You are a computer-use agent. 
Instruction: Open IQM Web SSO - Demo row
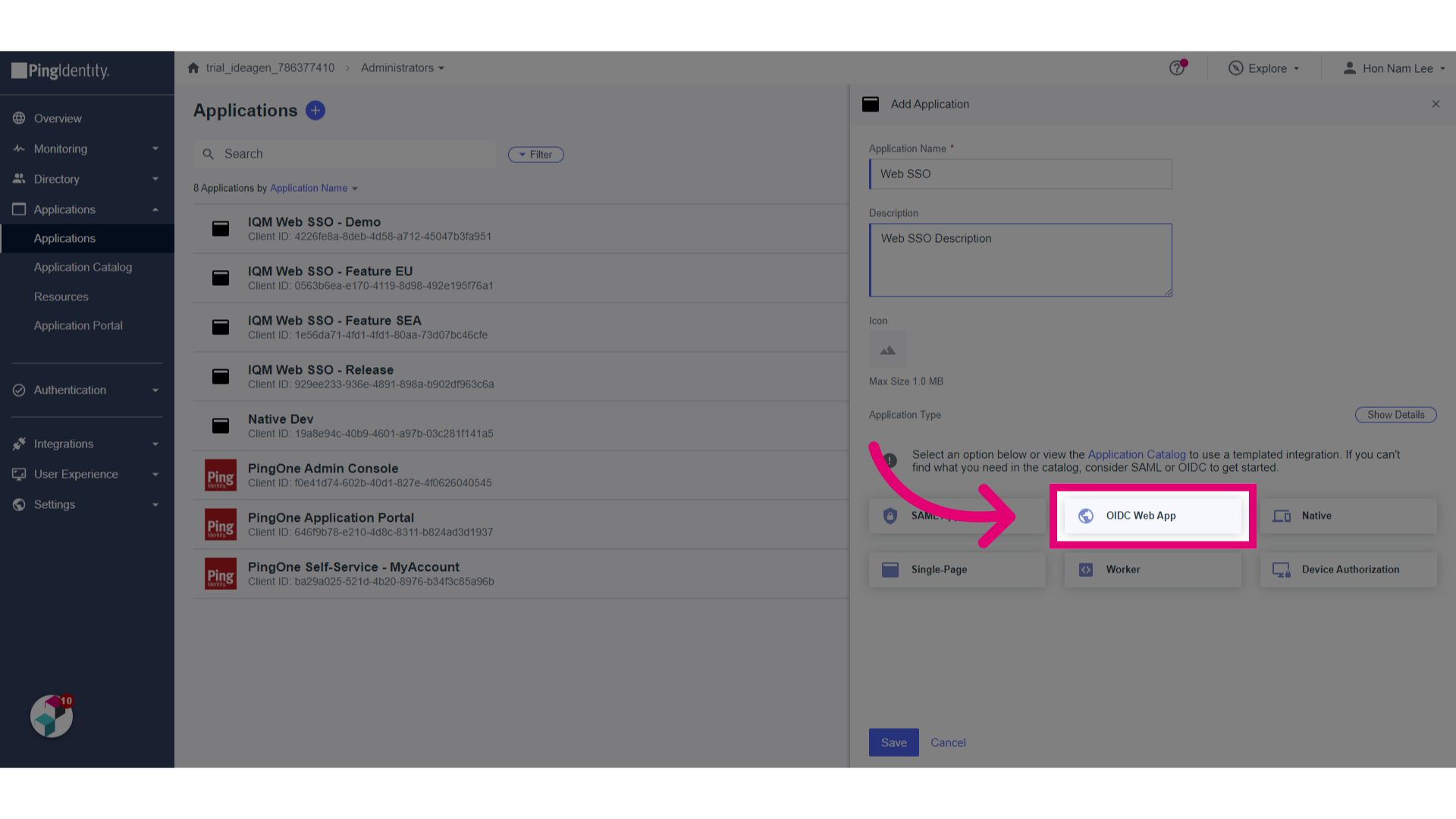(522, 228)
